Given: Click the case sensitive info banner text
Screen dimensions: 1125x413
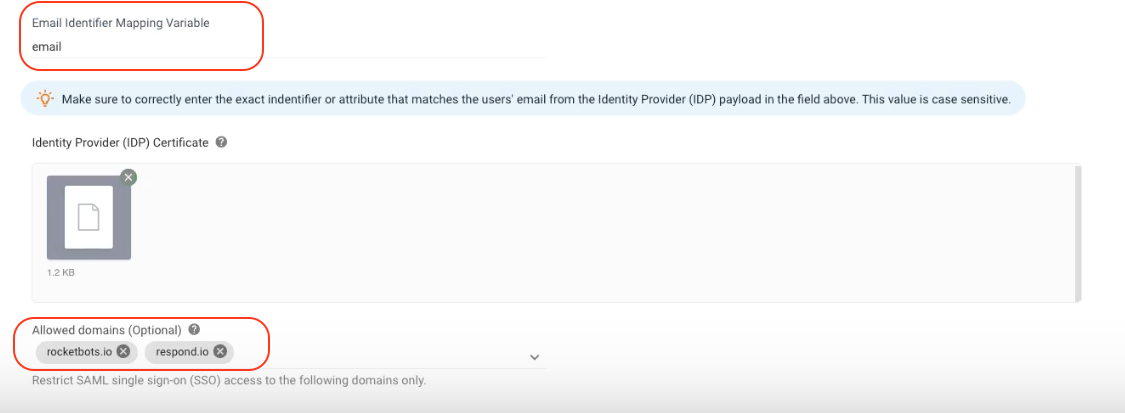Looking at the screenshot, I should 536,100.
